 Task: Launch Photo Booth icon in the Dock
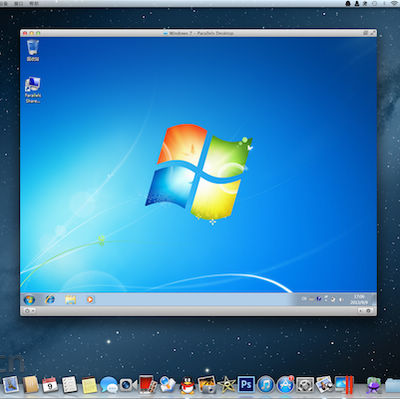click(148, 385)
